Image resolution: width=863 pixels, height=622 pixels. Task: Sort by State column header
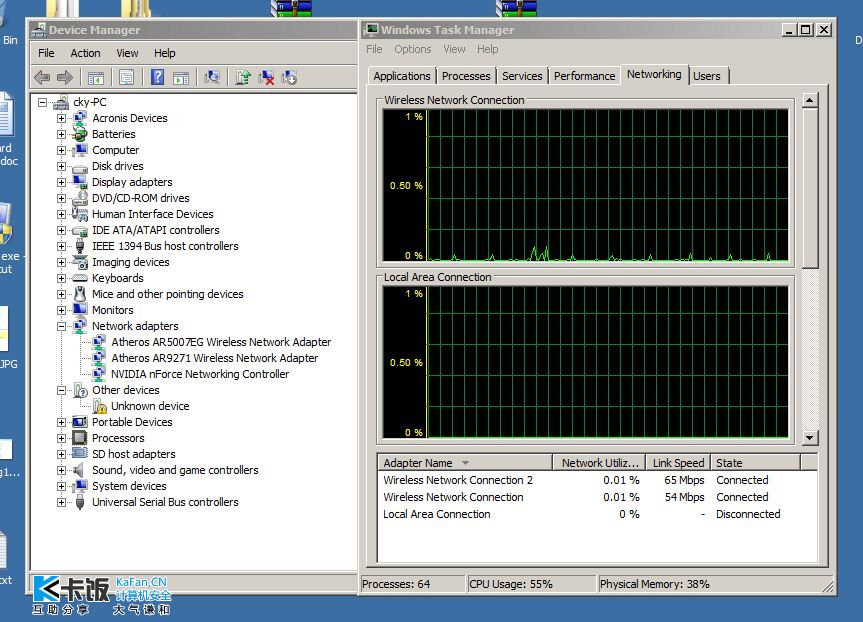click(755, 463)
